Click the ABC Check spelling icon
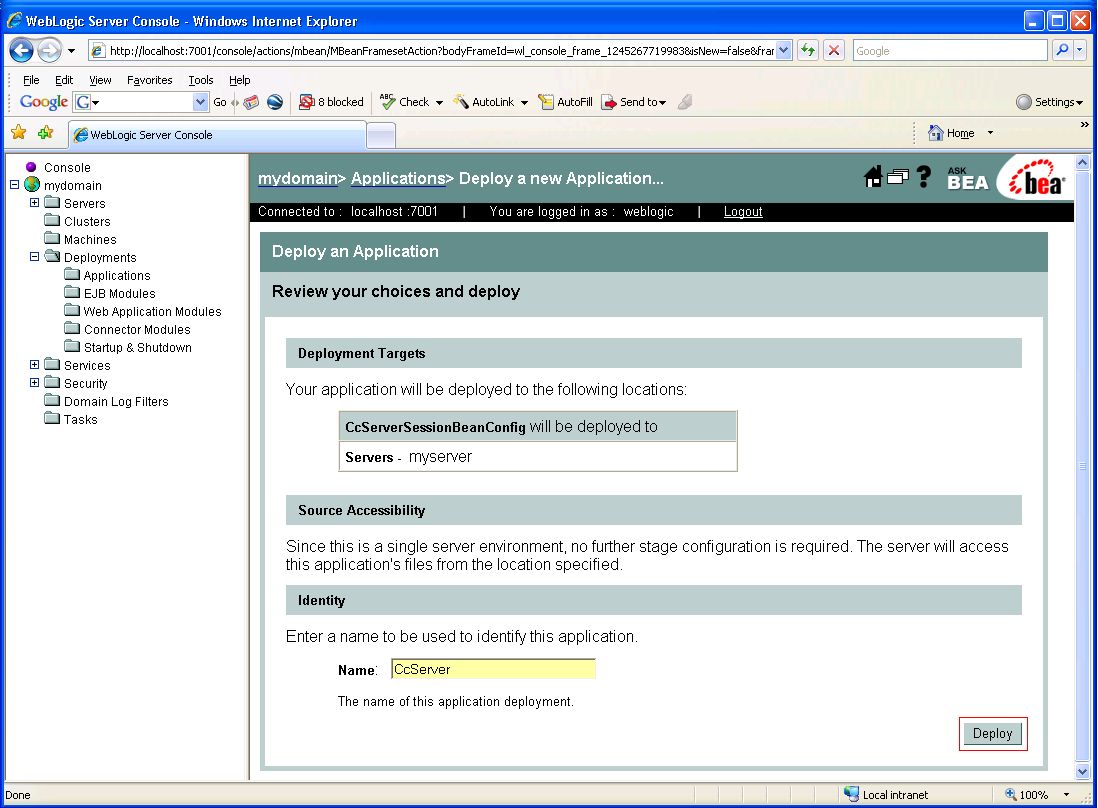 pyautogui.click(x=387, y=102)
